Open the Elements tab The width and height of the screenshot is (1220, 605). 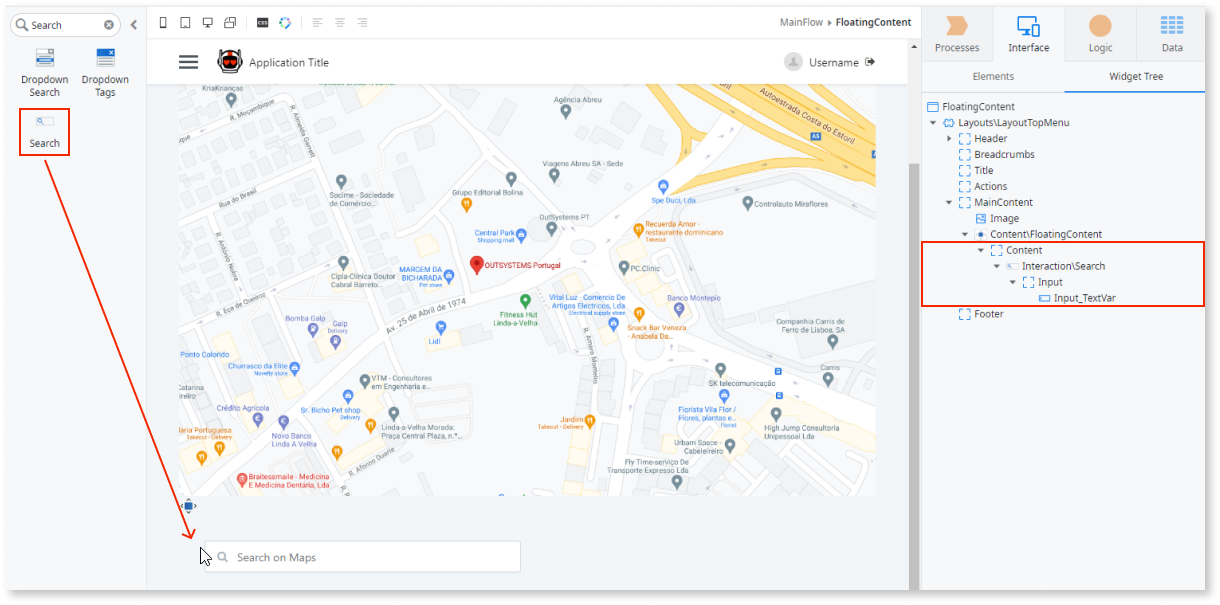point(993,76)
